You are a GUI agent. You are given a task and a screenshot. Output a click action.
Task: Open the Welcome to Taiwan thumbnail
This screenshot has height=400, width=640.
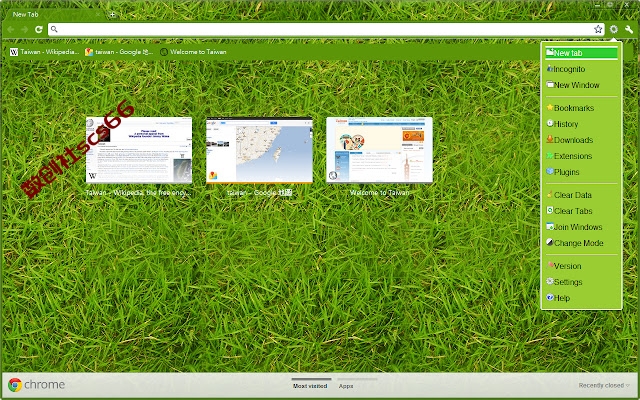pos(379,150)
